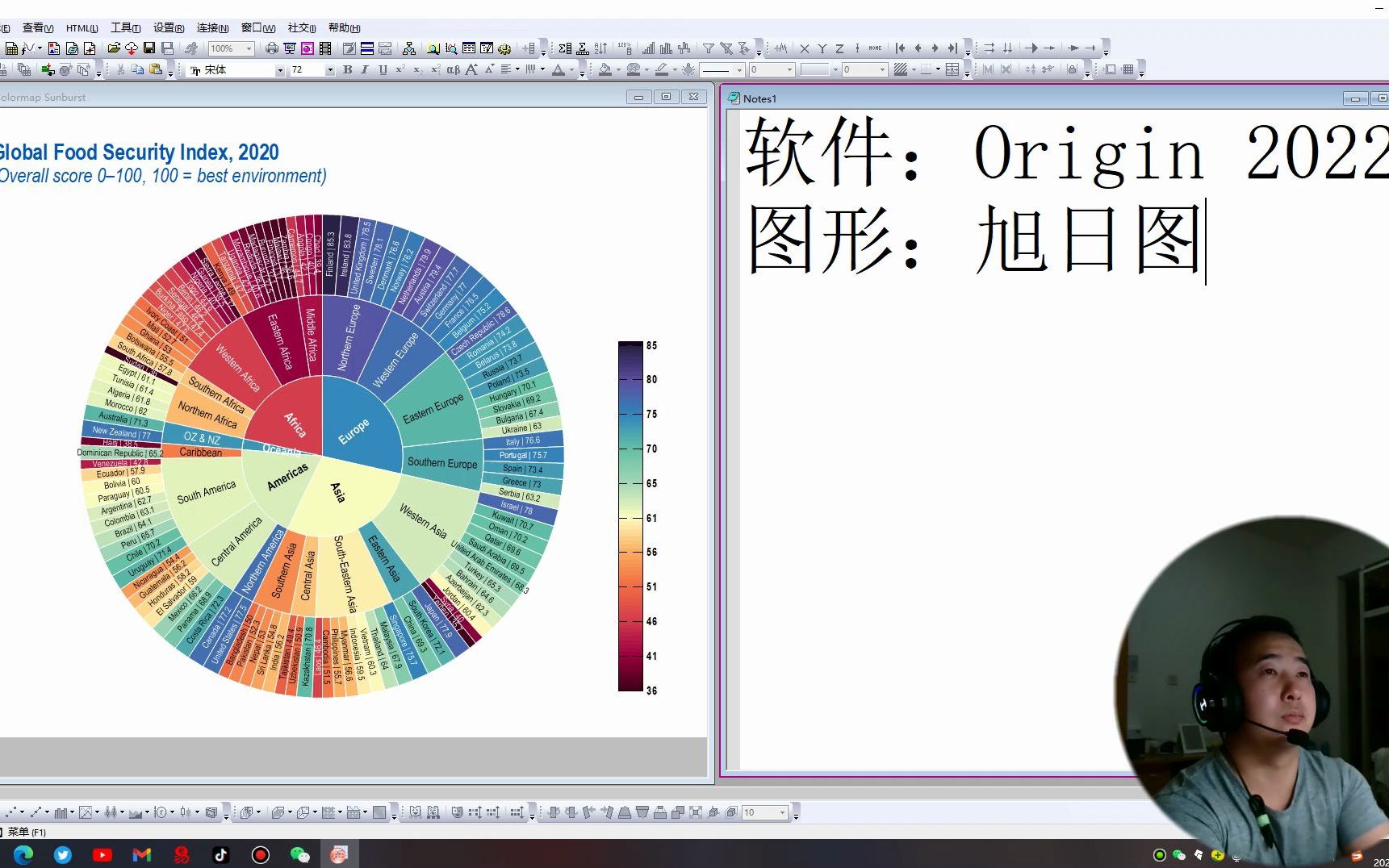Click the area plot icon bottom toolbar
Screen dimensions: 1389x868
pos(136,813)
